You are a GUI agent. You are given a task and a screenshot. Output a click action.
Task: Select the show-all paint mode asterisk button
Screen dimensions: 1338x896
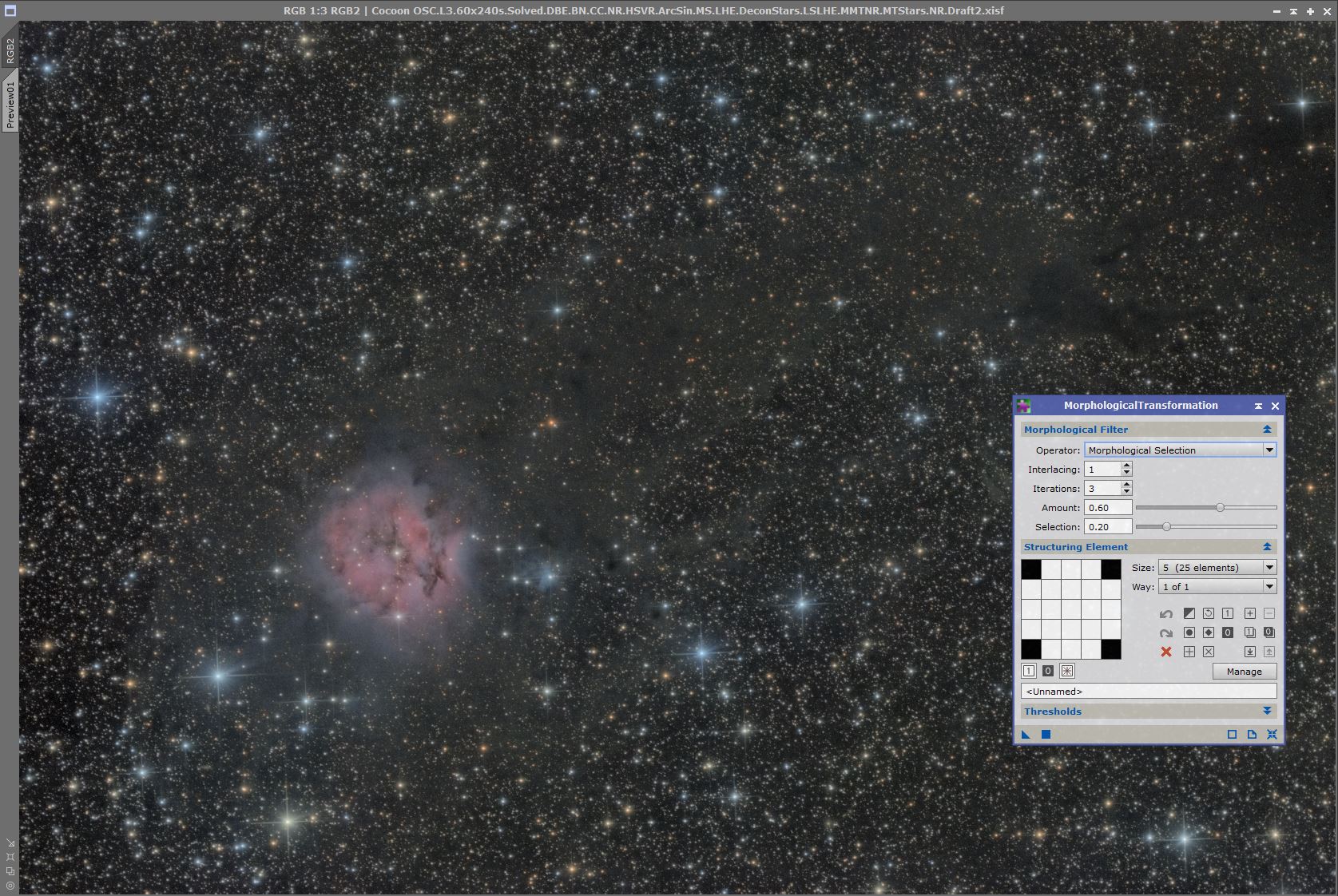(x=1067, y=671)
